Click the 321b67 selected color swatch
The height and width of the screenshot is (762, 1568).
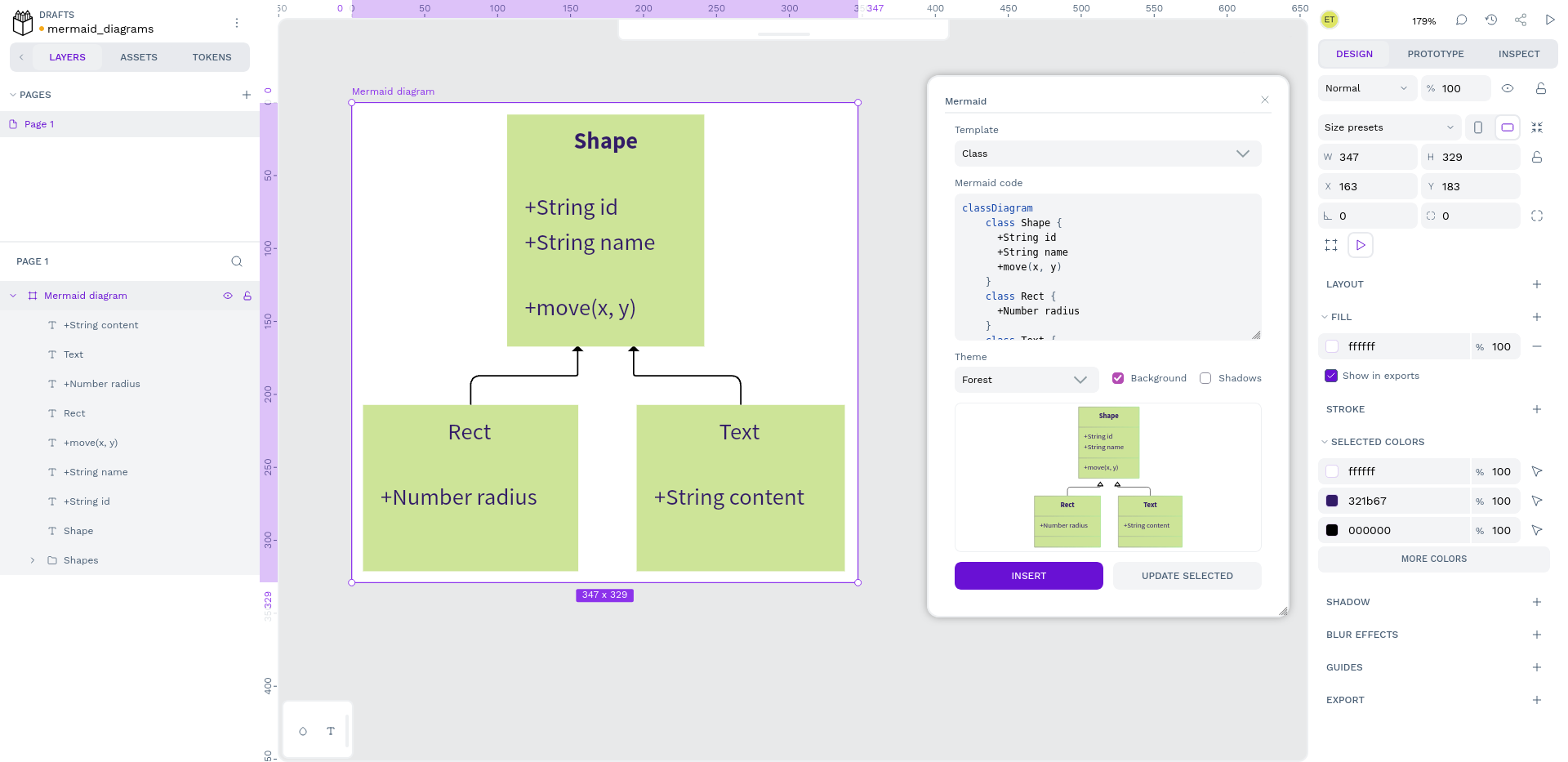(1332, 501)
